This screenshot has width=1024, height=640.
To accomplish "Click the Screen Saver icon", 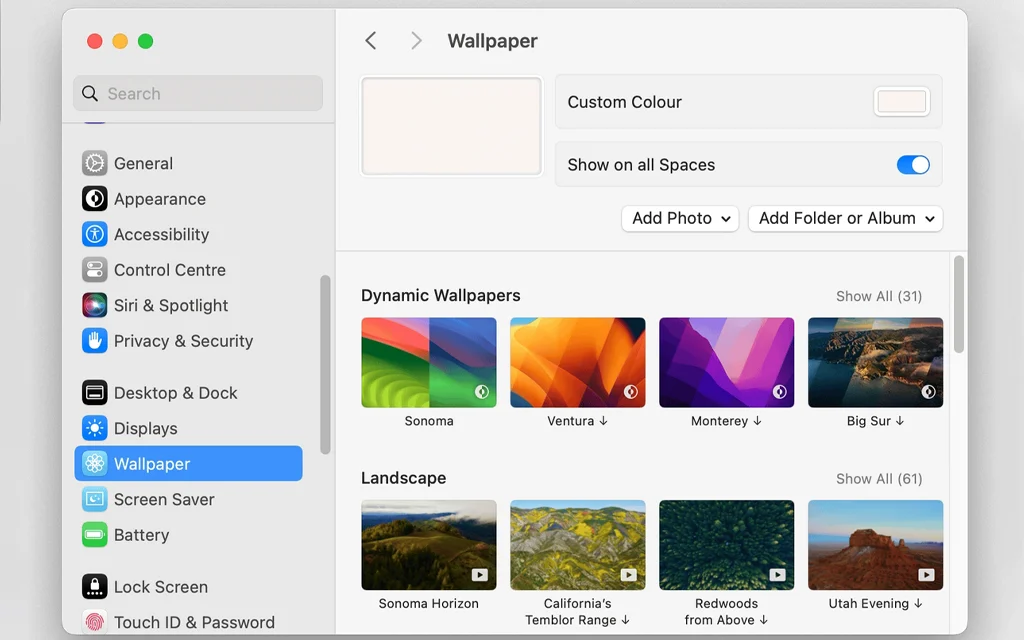I will coord(95,499).
